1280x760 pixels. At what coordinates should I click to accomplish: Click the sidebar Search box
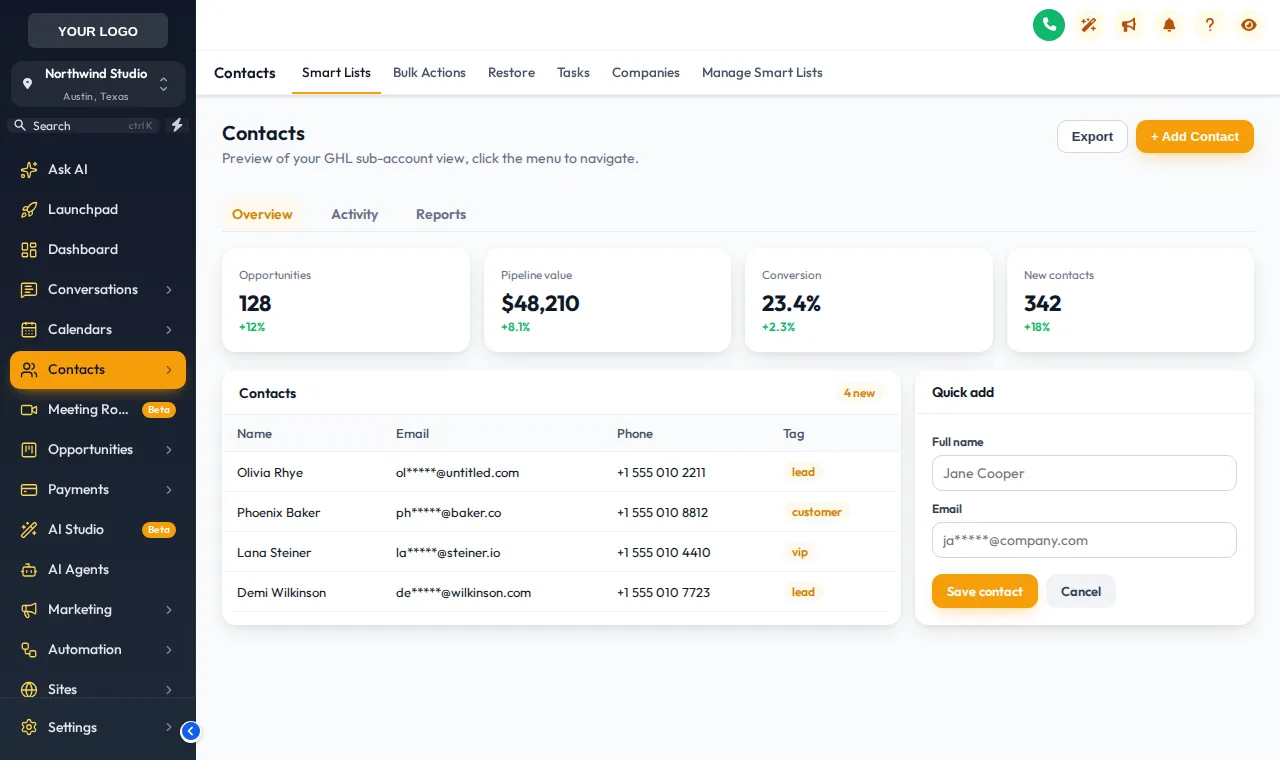(84, 126)
